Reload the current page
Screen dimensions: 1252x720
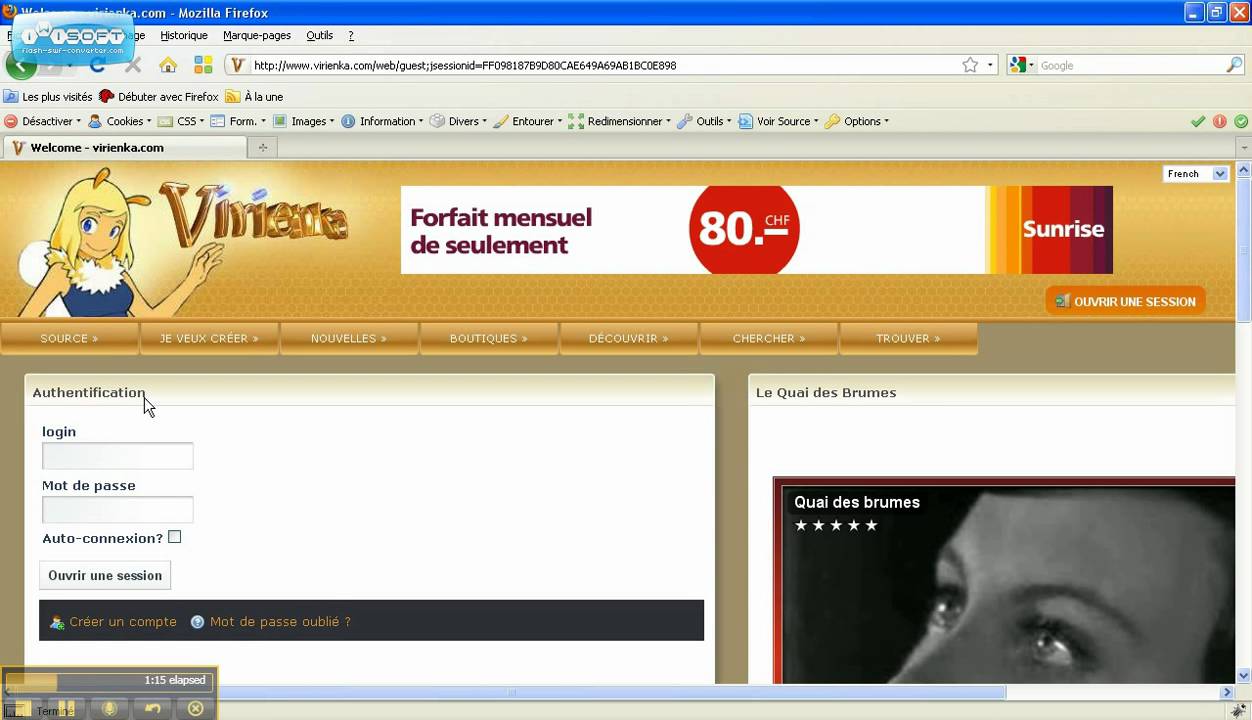click(98, 65)
